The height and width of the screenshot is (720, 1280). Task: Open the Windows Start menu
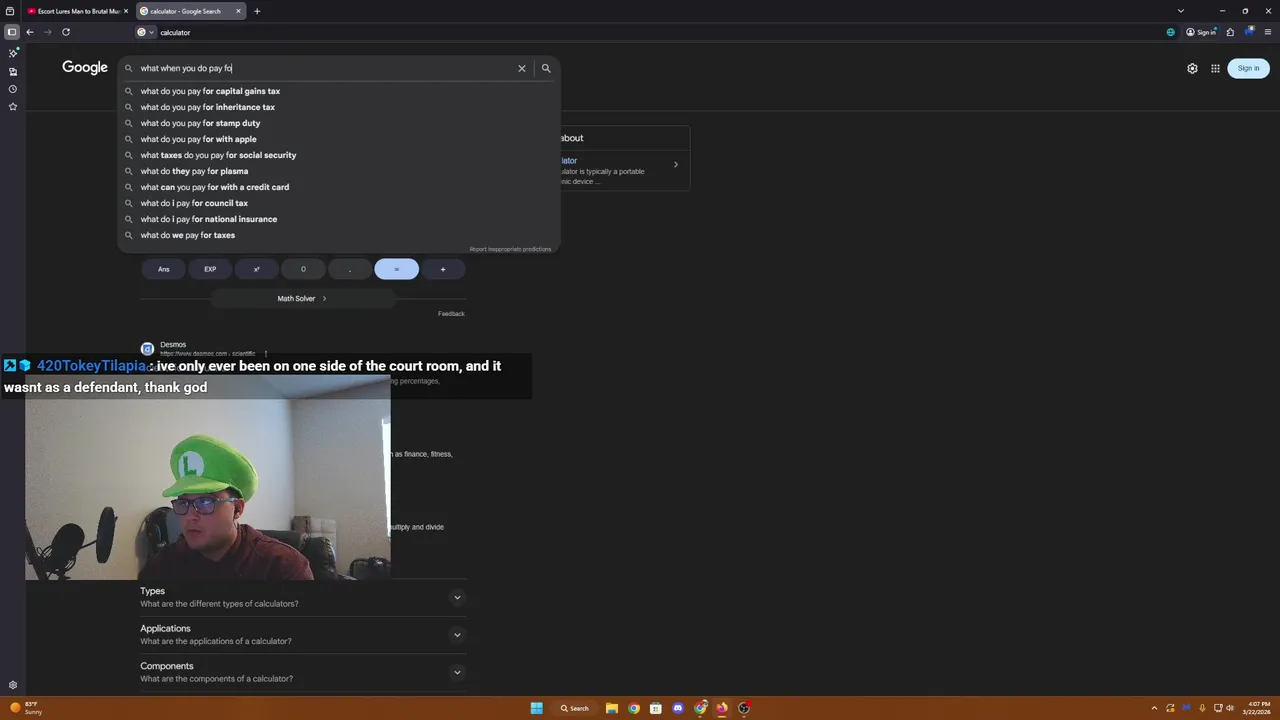click(537, 708)
